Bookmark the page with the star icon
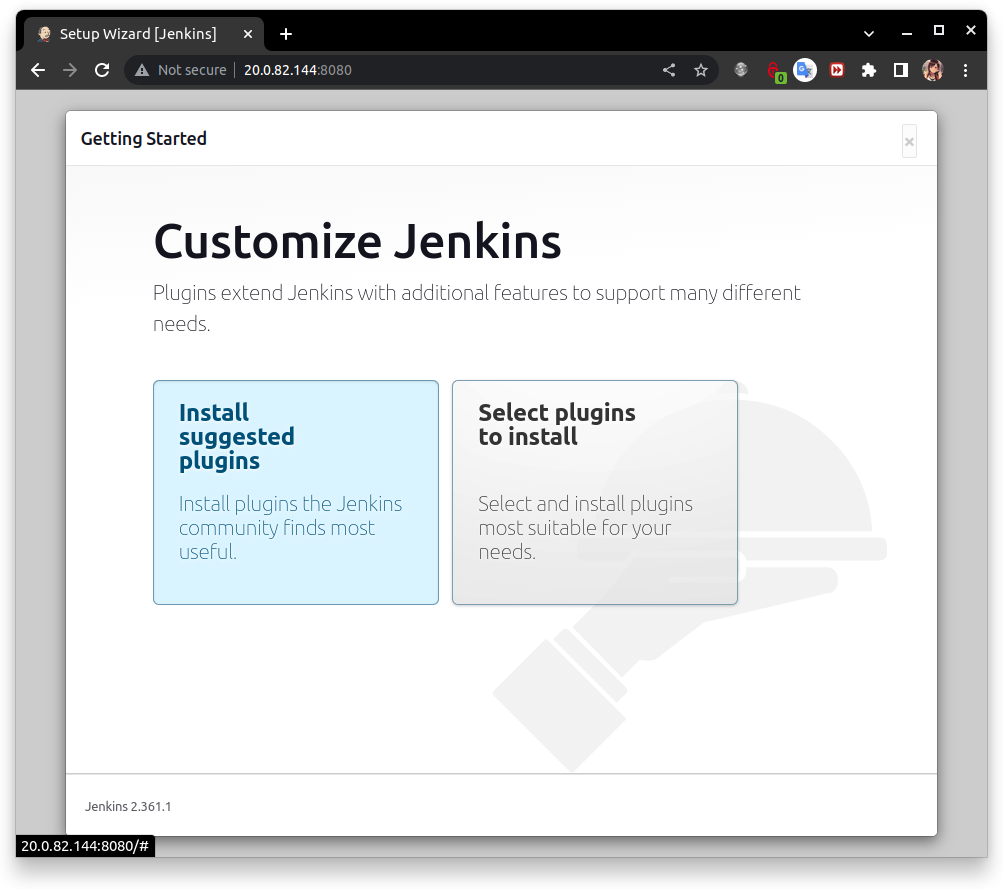Viewport: 1003px width, 889px height. coord(700,70)
